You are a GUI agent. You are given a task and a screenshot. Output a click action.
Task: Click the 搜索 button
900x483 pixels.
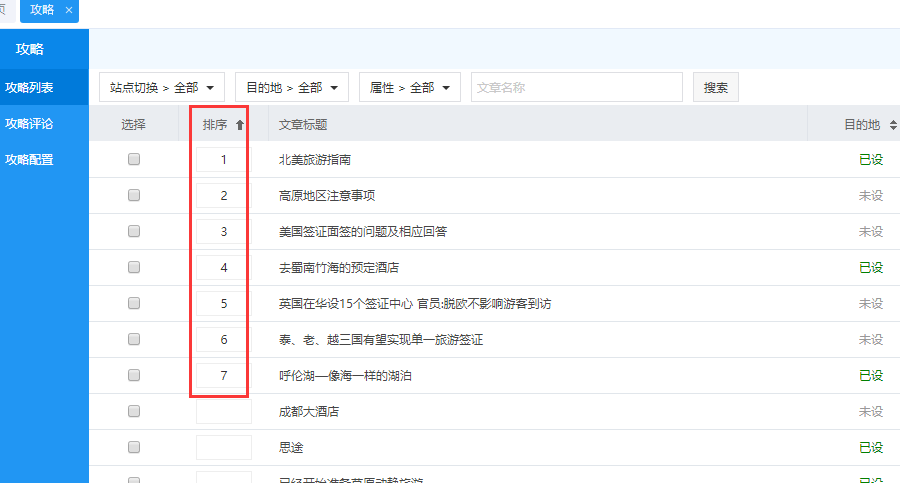[715, 88]
